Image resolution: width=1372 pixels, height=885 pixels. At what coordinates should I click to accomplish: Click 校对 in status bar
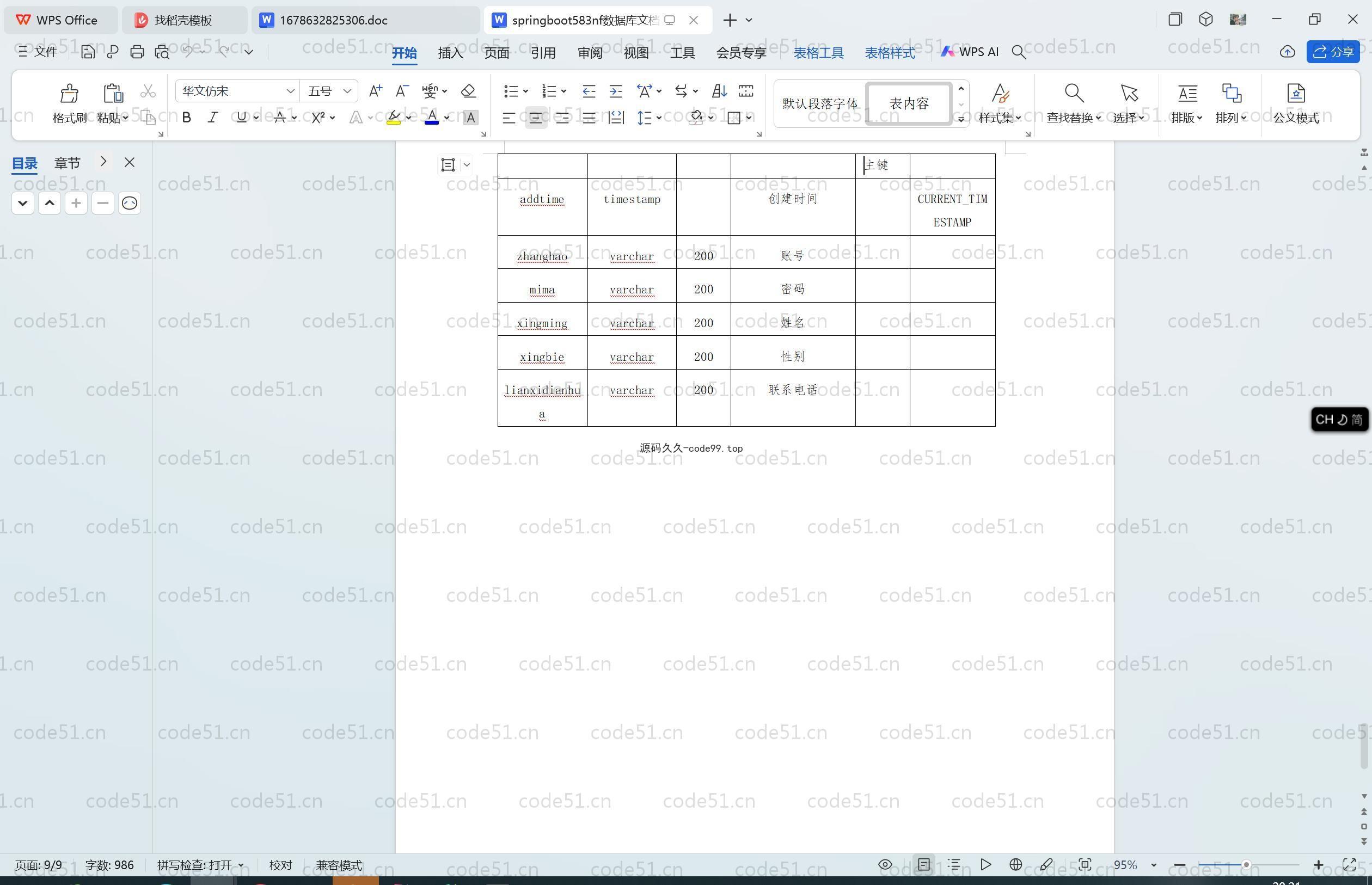click(280, 865)
